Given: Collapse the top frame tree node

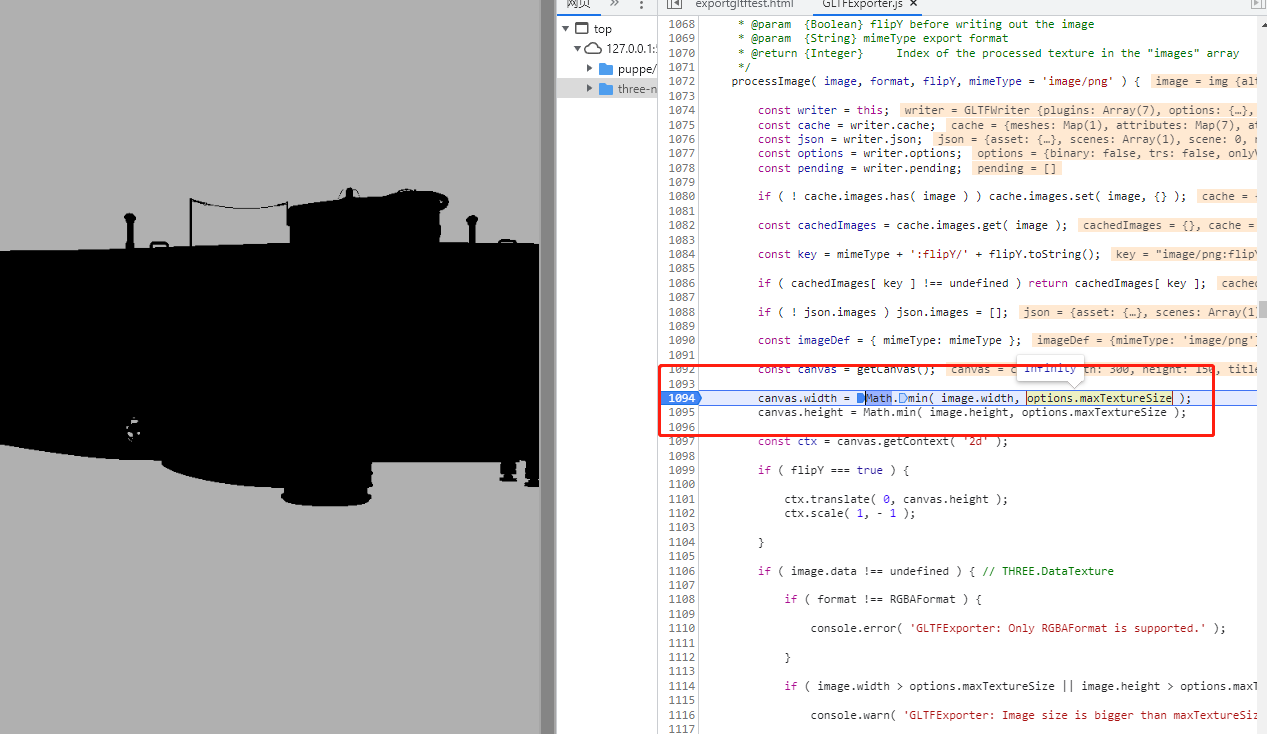Looking at the screenshot, I should [566, 28].
